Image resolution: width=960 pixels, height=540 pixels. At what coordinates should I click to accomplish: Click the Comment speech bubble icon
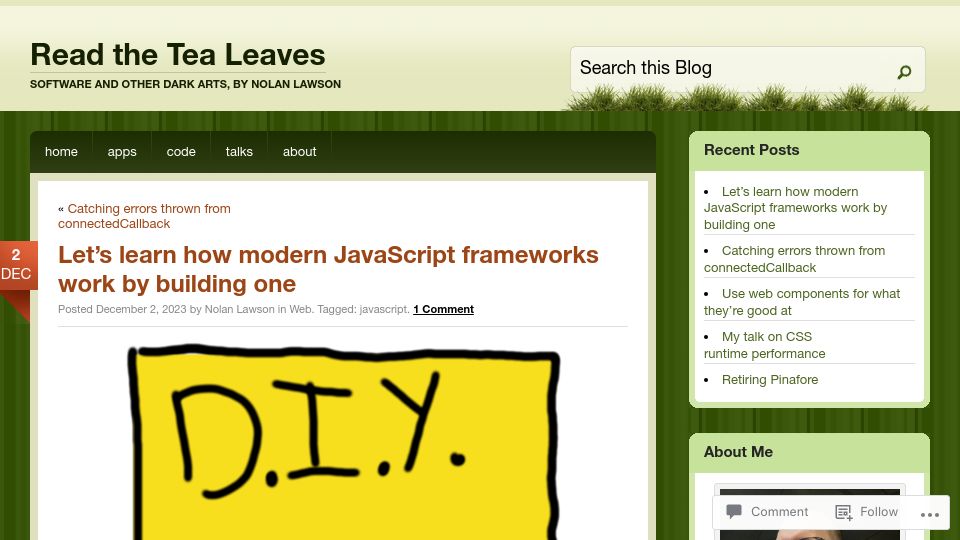[x=734, y=511]
